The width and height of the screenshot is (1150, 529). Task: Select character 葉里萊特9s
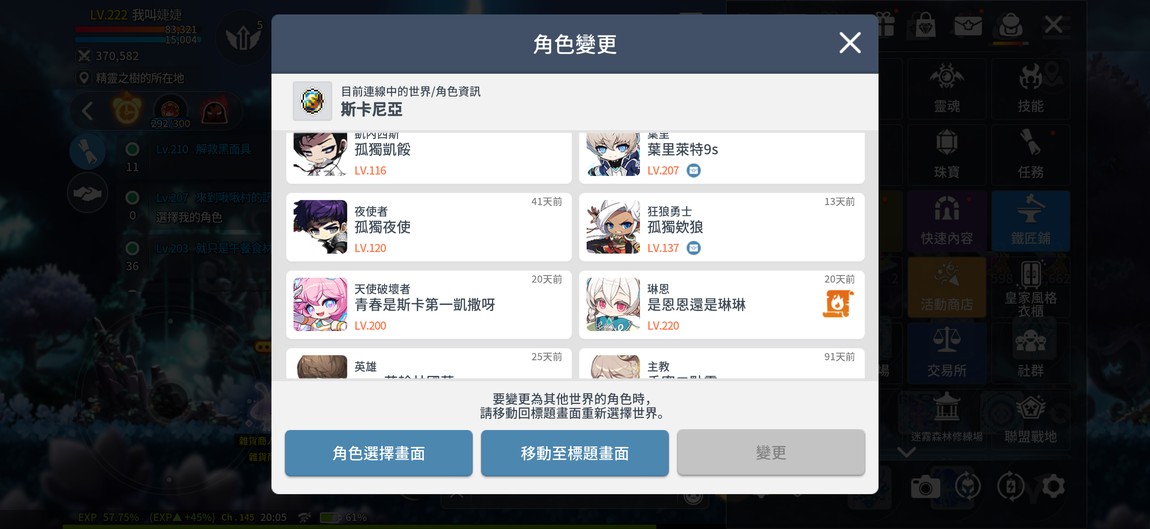click(722, 157)
